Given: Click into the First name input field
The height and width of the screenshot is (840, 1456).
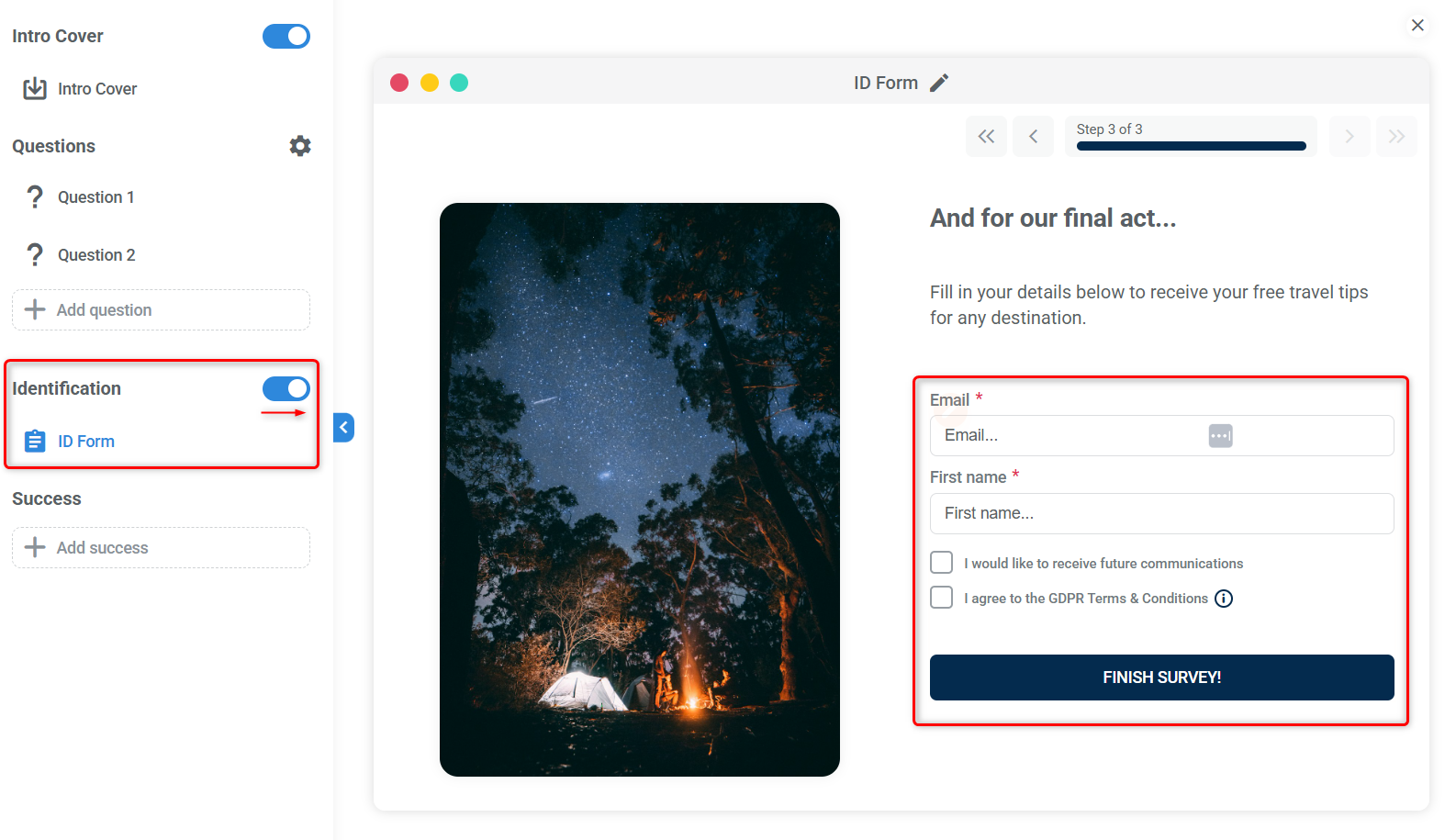Looking at the screenshot, I should point(1162,514).
